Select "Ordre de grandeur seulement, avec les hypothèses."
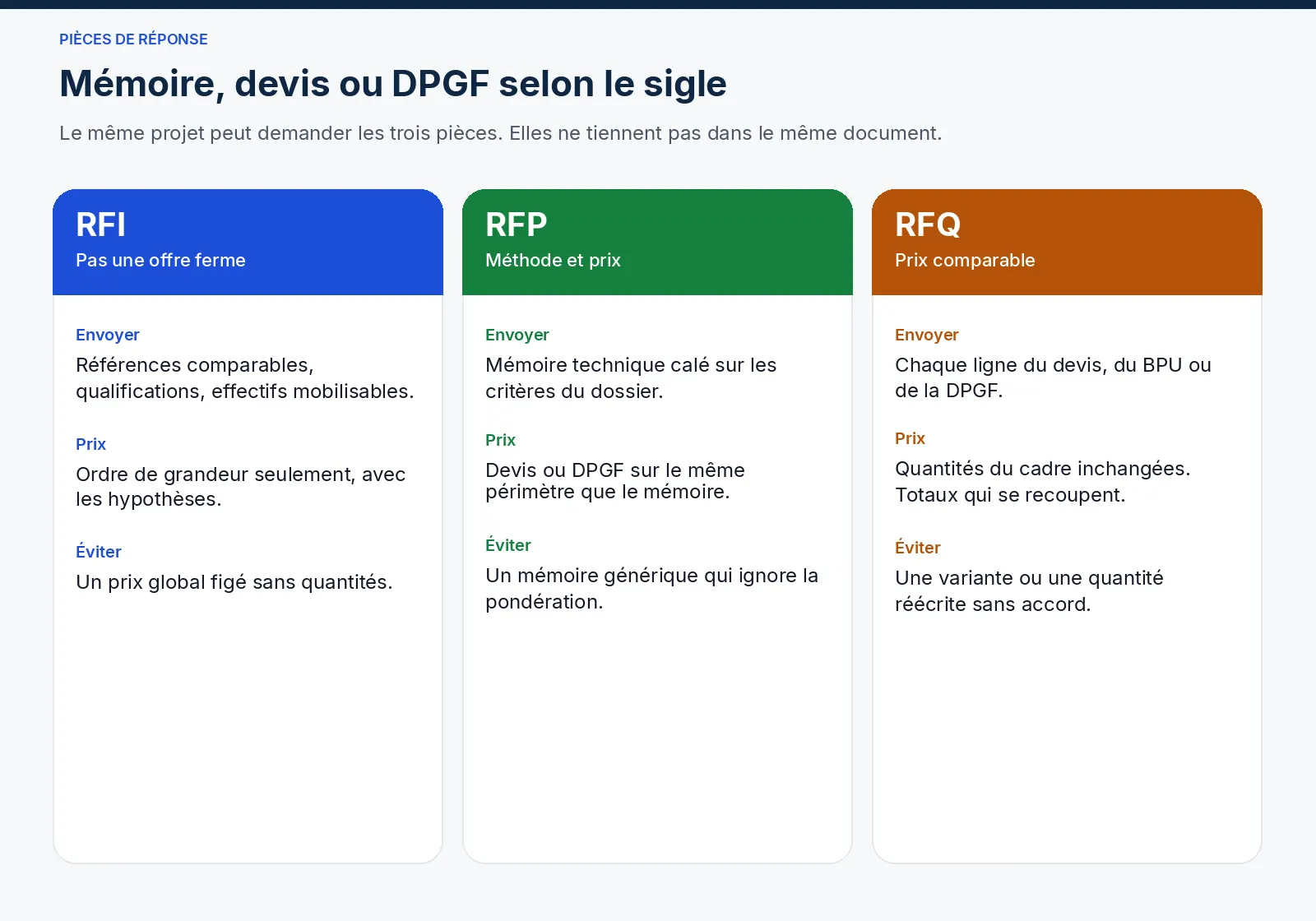 point(241,487)
